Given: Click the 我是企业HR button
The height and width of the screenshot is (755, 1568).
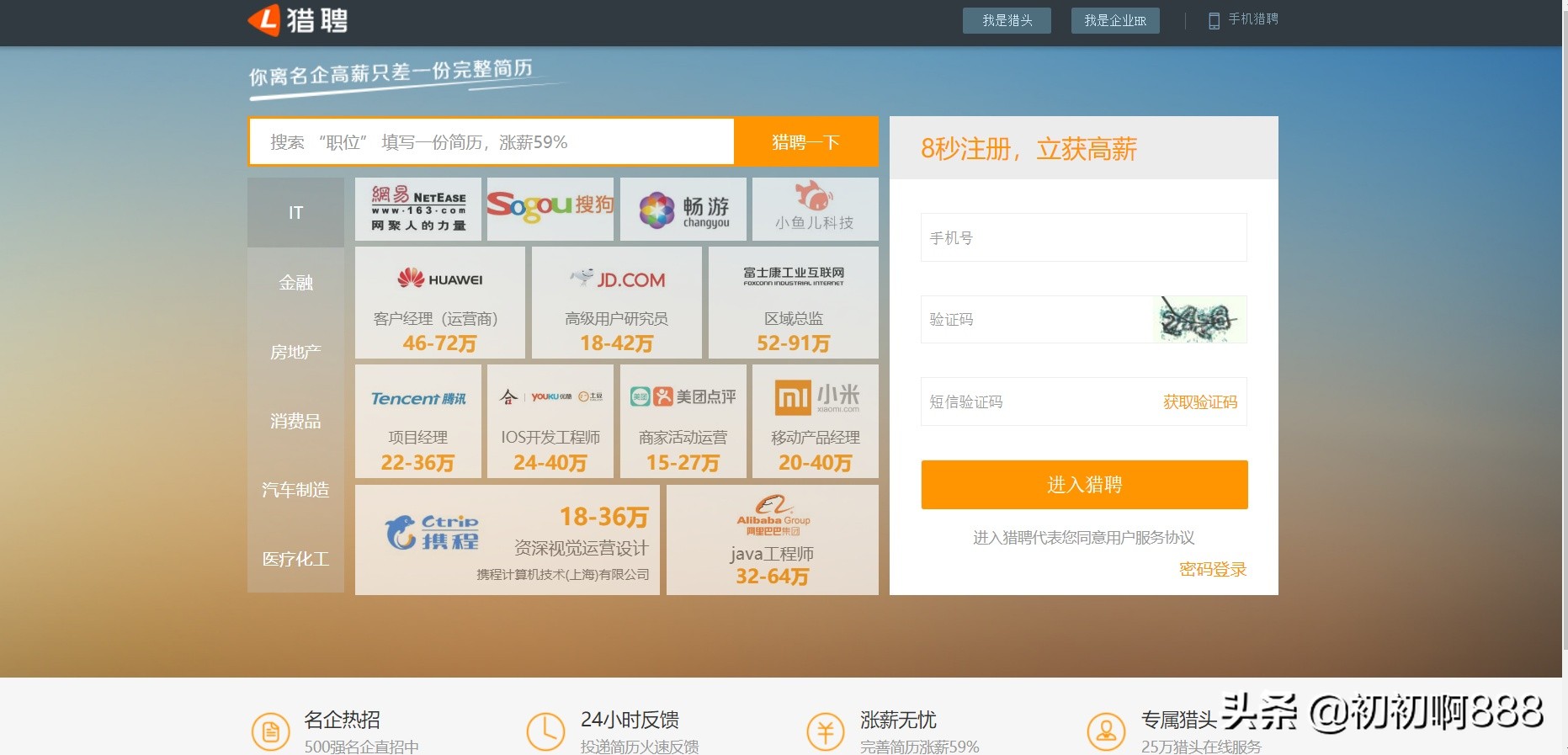Looking at the screenshot, I should (1115, 20).
